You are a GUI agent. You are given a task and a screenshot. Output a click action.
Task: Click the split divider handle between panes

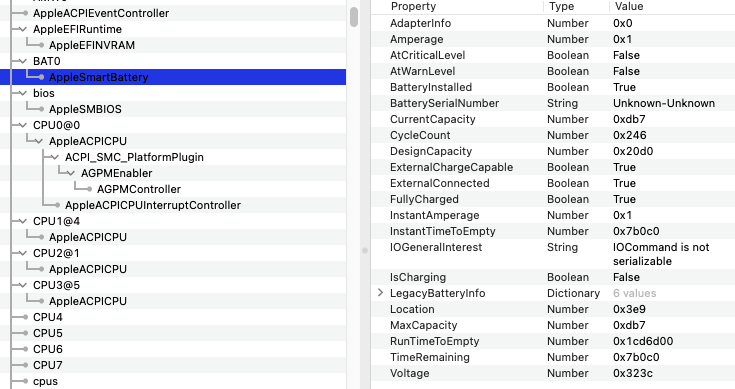[365, 250]
